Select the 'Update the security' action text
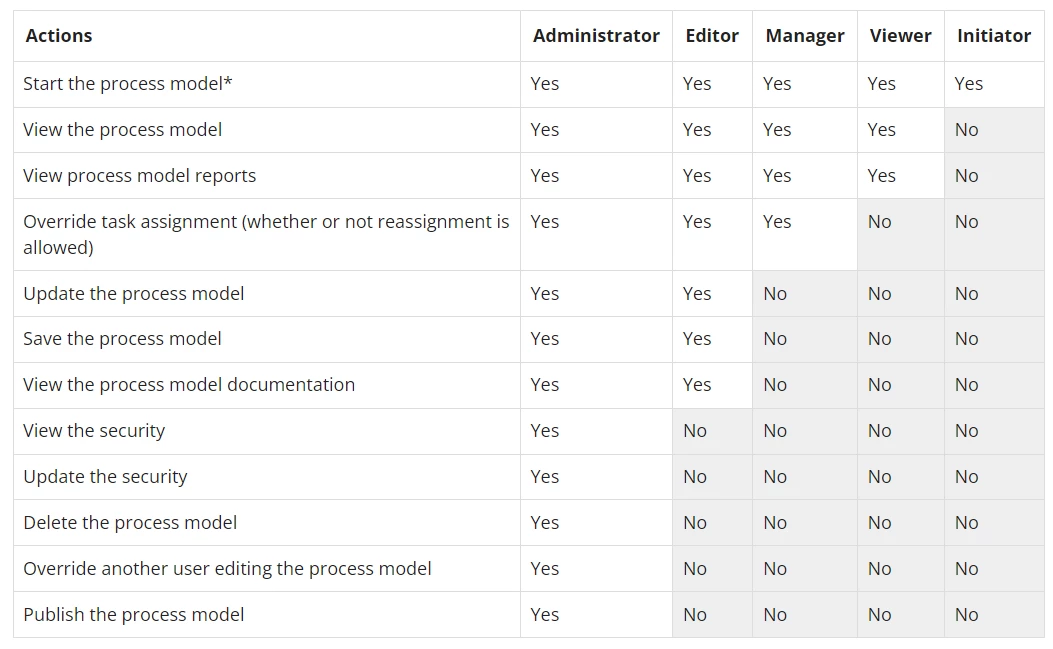 [105, 476]
